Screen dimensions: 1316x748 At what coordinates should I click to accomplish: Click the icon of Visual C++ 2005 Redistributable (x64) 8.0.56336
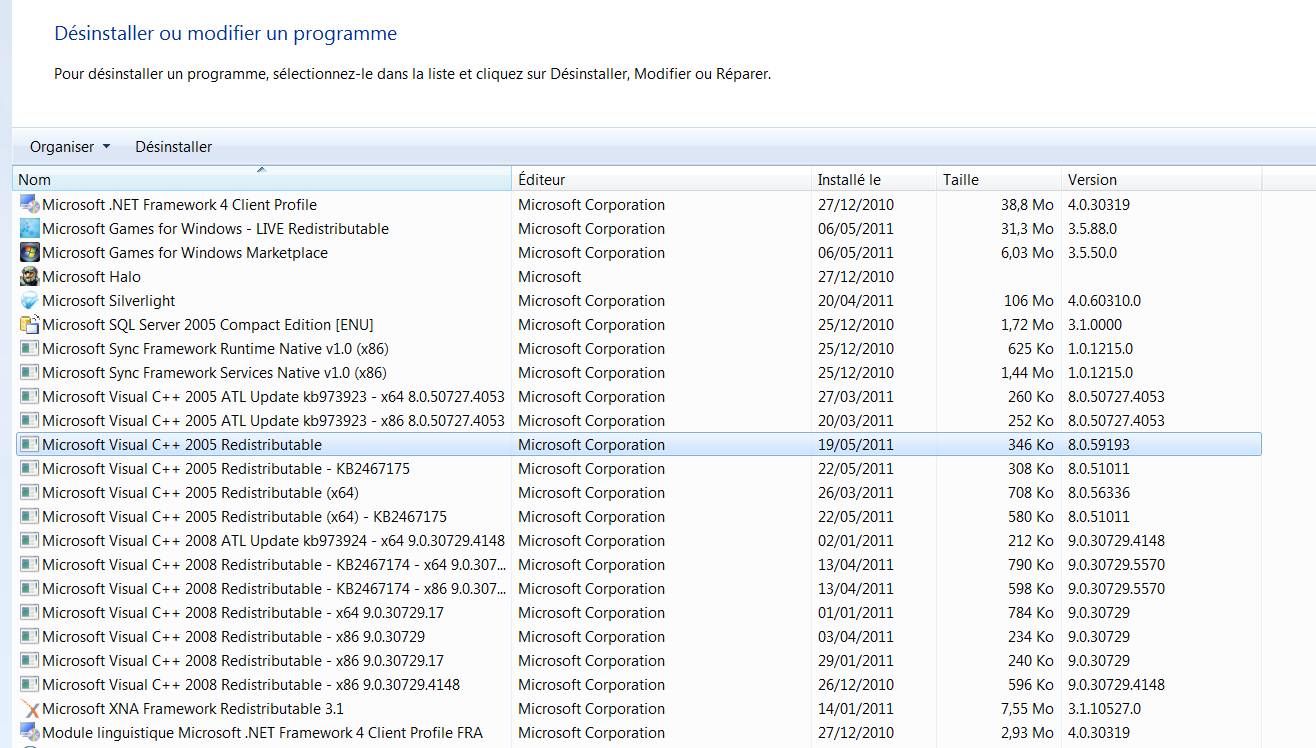click(29, 492)
